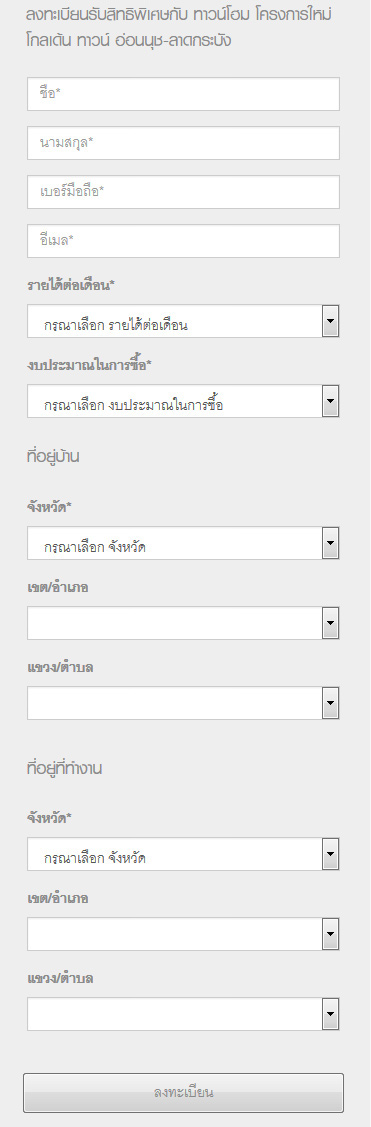The height and width of the screenshot is (1127, 371).
Task: Open the work address จังหวัด province dropdown
Action: pyautogui.click(x=183, y=855)
